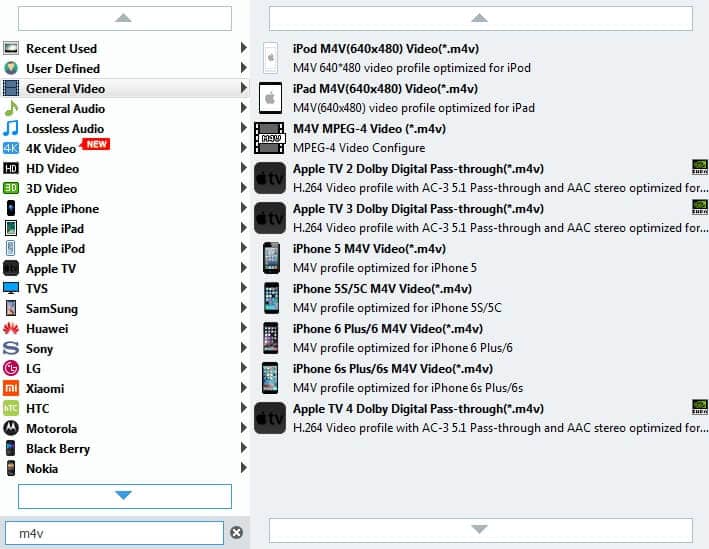Click the Apple iPad category icon

click(x=11, y=228)
